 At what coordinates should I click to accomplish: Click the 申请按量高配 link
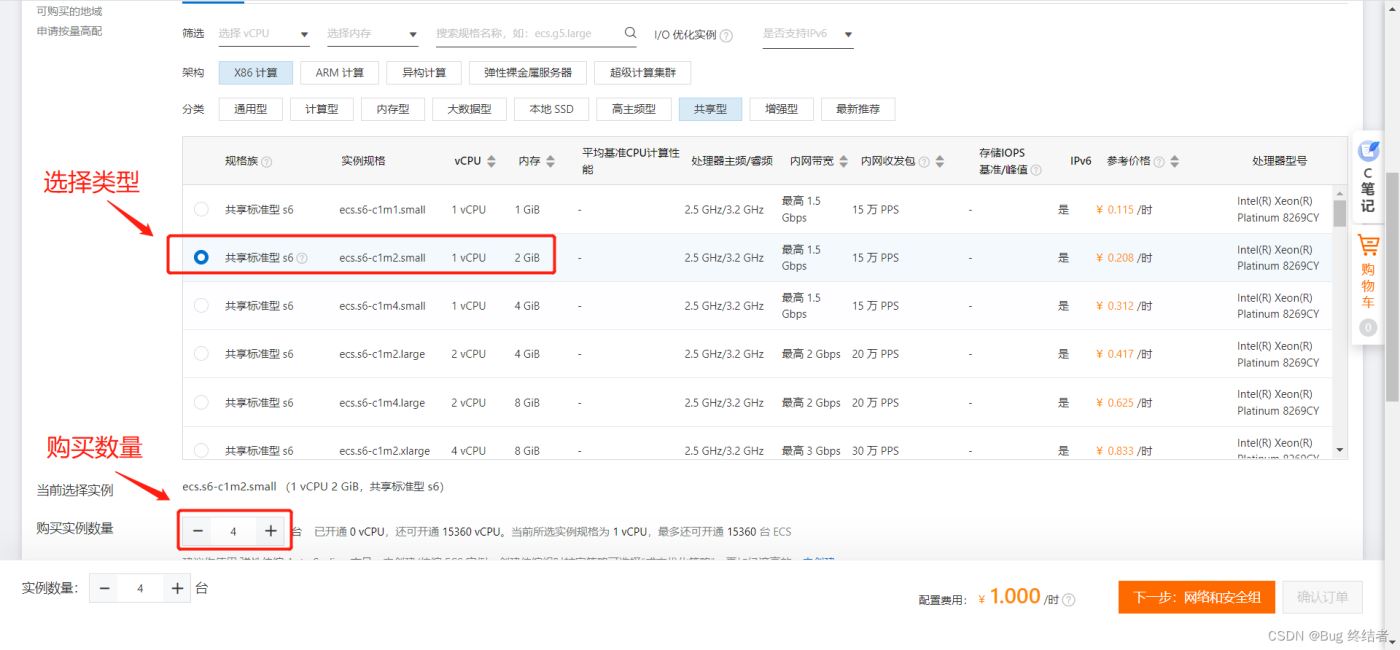point(69,31)
